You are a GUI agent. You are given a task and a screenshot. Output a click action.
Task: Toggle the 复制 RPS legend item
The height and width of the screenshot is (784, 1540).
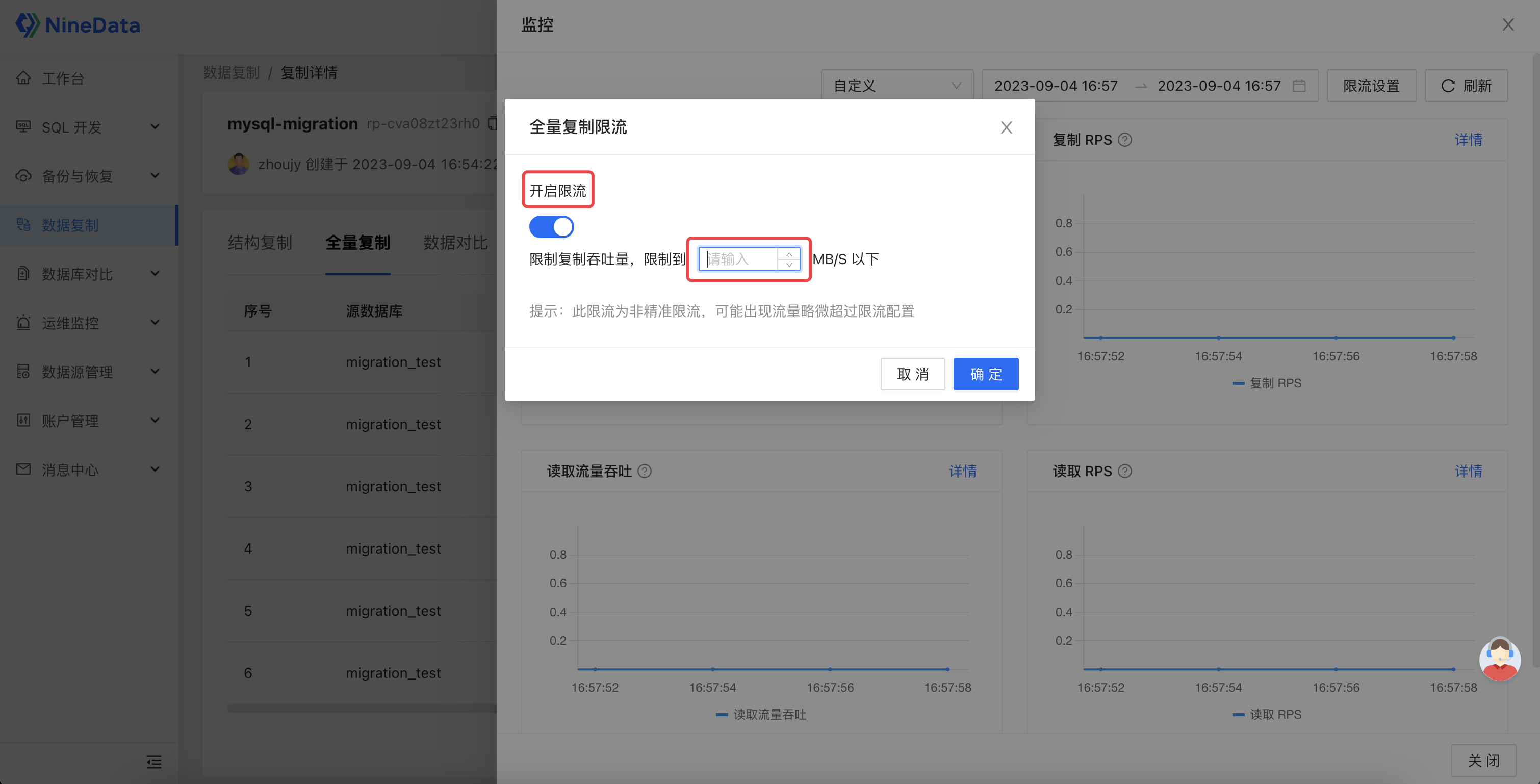(x=1267, y=383)
